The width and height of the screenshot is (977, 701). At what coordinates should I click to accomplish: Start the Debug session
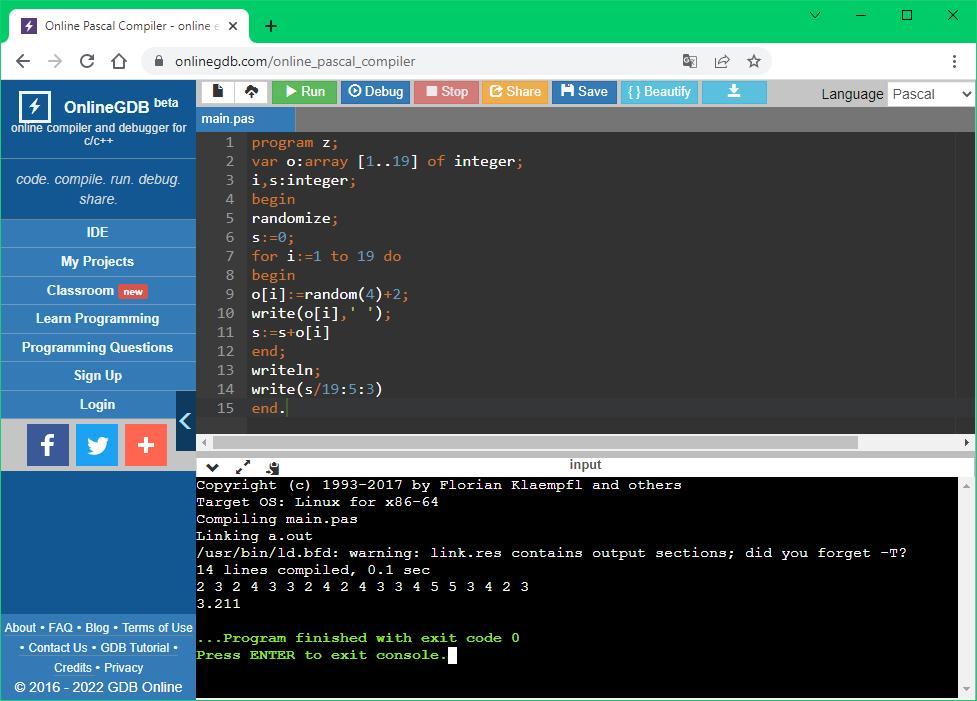tap(376, 92)
